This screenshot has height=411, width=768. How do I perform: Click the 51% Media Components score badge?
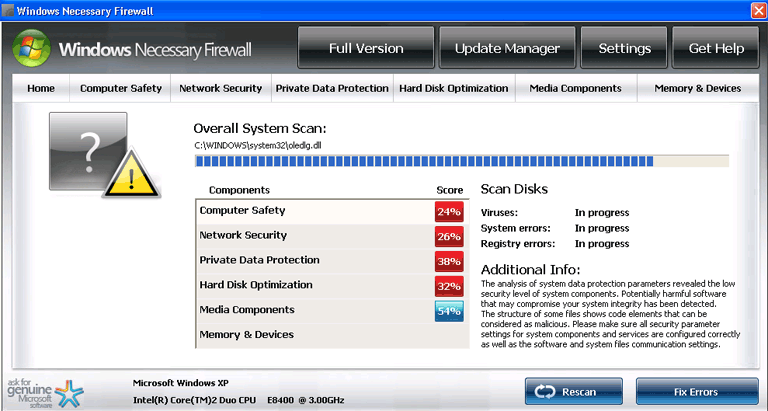[x=449, y=311]
